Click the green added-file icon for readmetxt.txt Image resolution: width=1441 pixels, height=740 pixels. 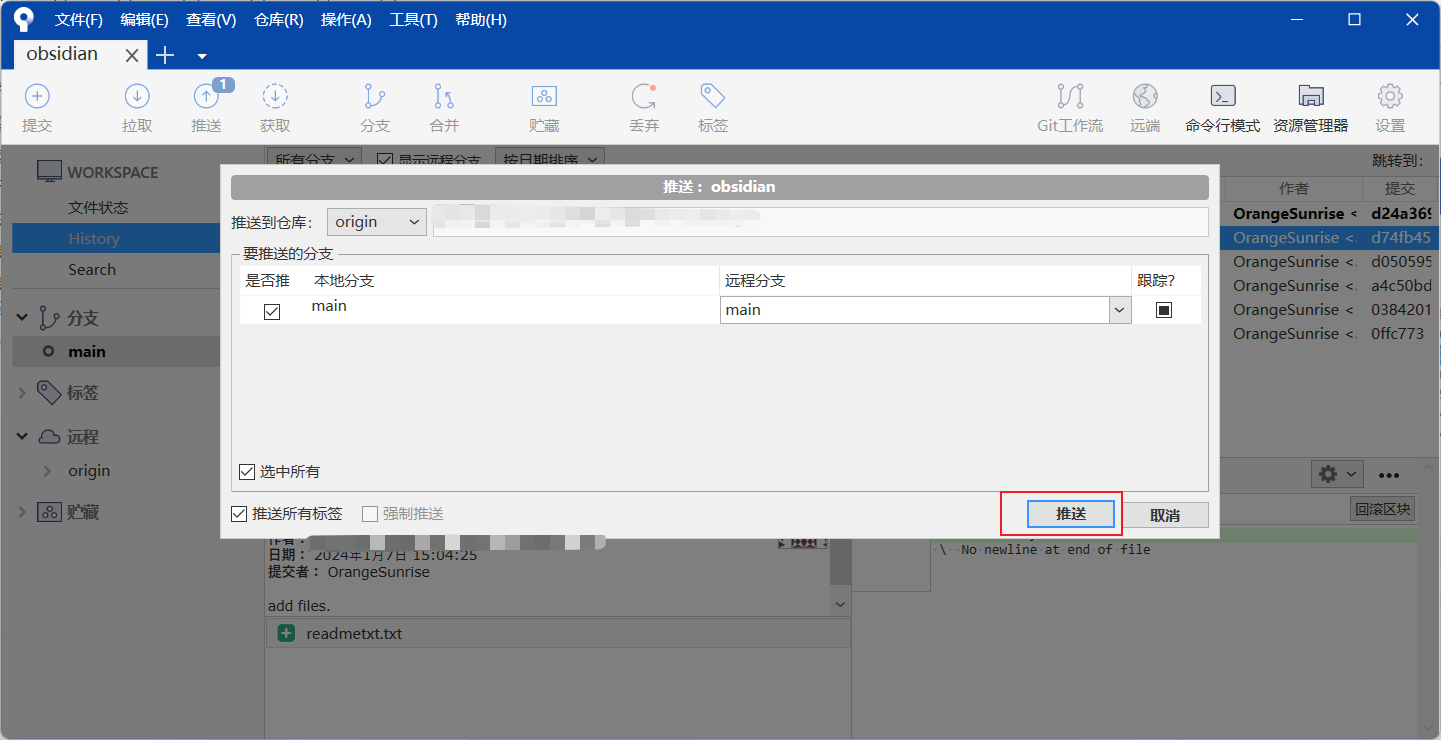click(286, 633)
